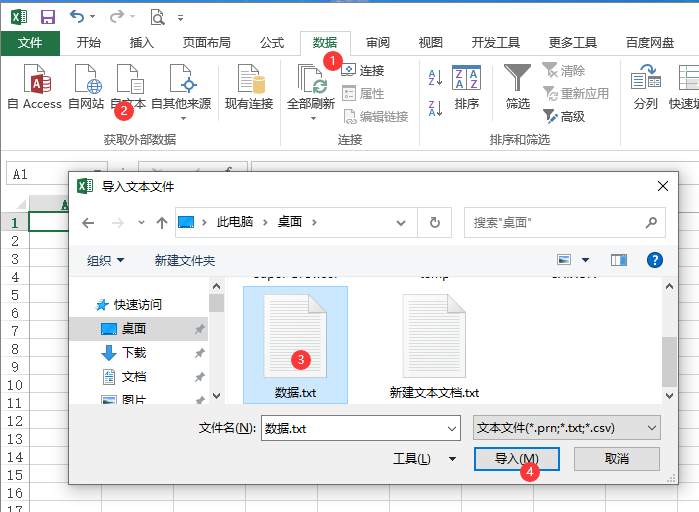Open the 视图 ribbon tab
This screenshot has width=699, height=512.
click(x=431, y=43)
